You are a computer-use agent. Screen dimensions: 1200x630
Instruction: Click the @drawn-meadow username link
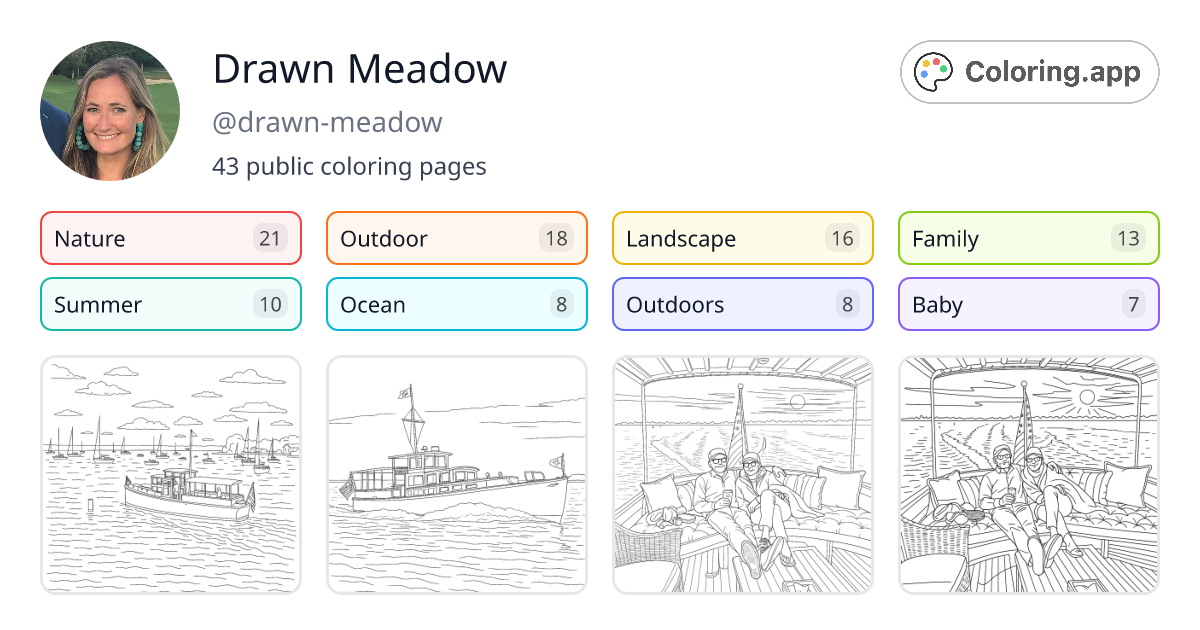point(327,122)
